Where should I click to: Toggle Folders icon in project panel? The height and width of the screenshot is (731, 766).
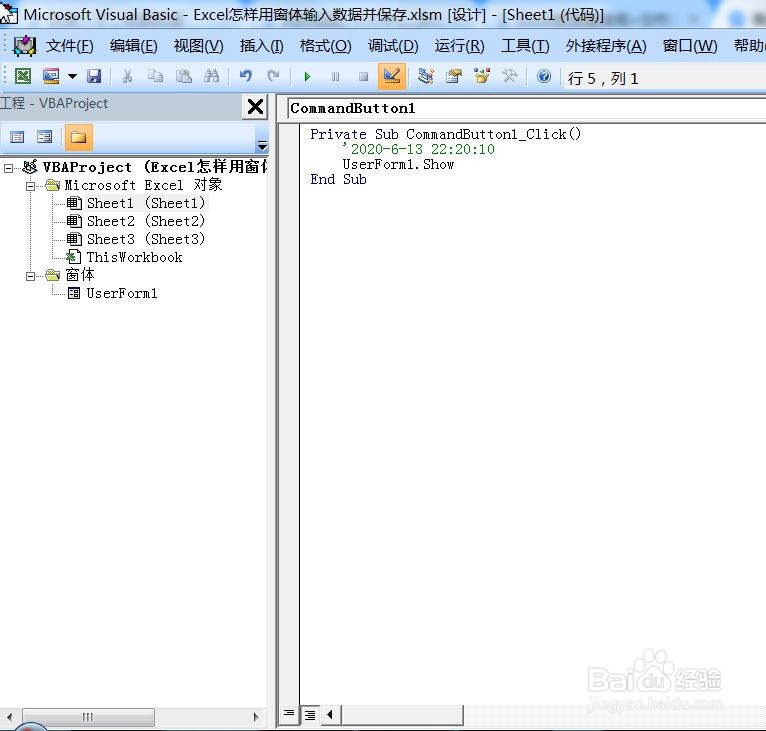point(79,137)
